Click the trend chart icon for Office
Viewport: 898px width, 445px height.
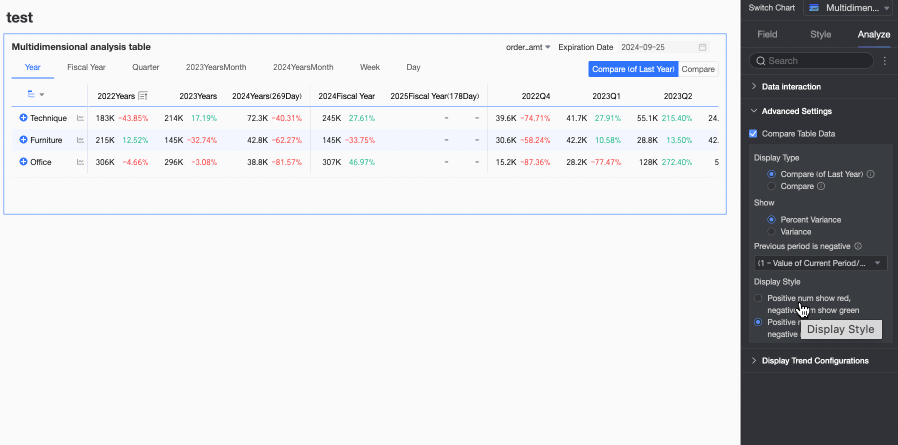coord(80,162)
